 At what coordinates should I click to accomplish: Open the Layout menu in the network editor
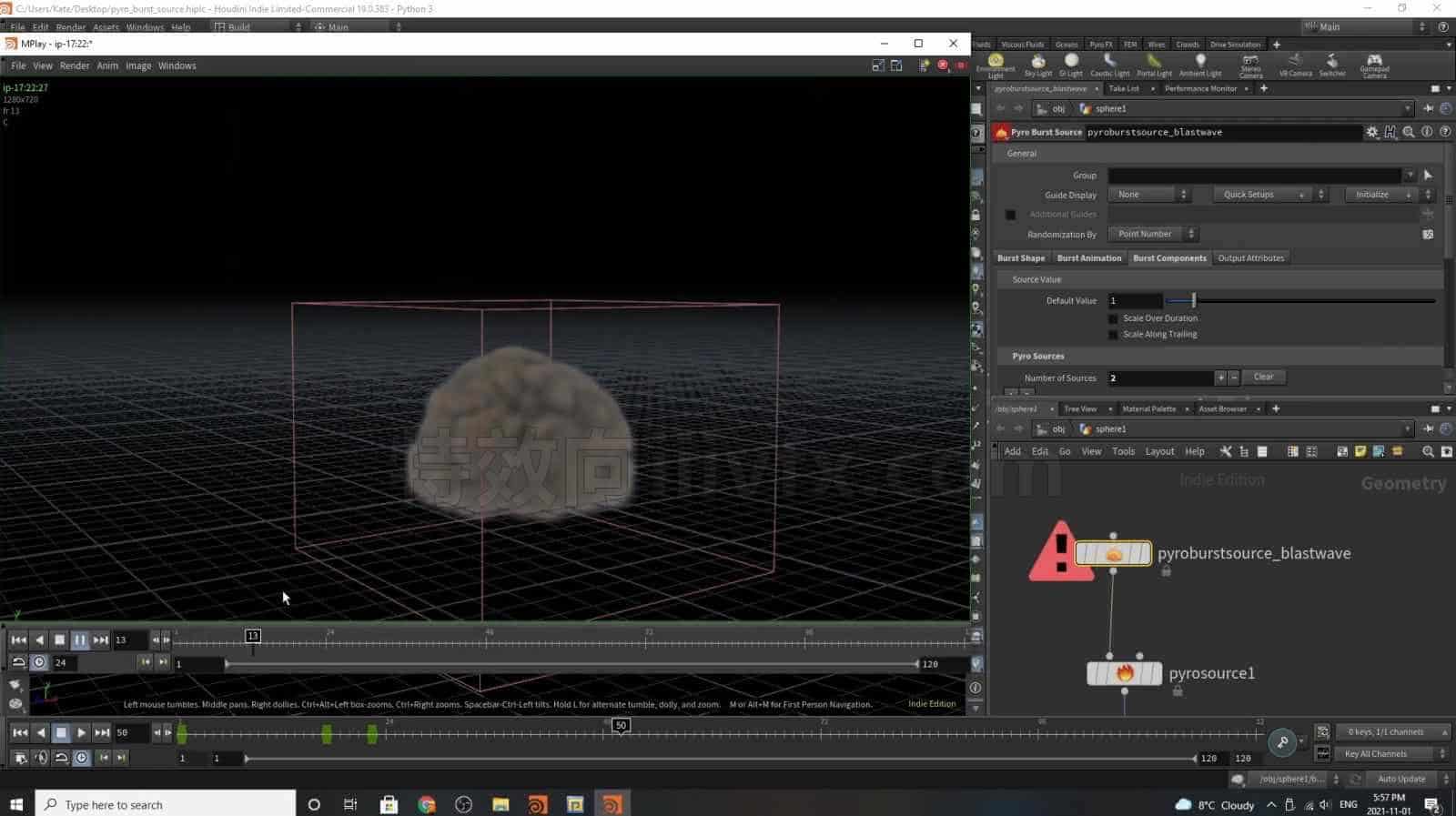[1159, 451]
